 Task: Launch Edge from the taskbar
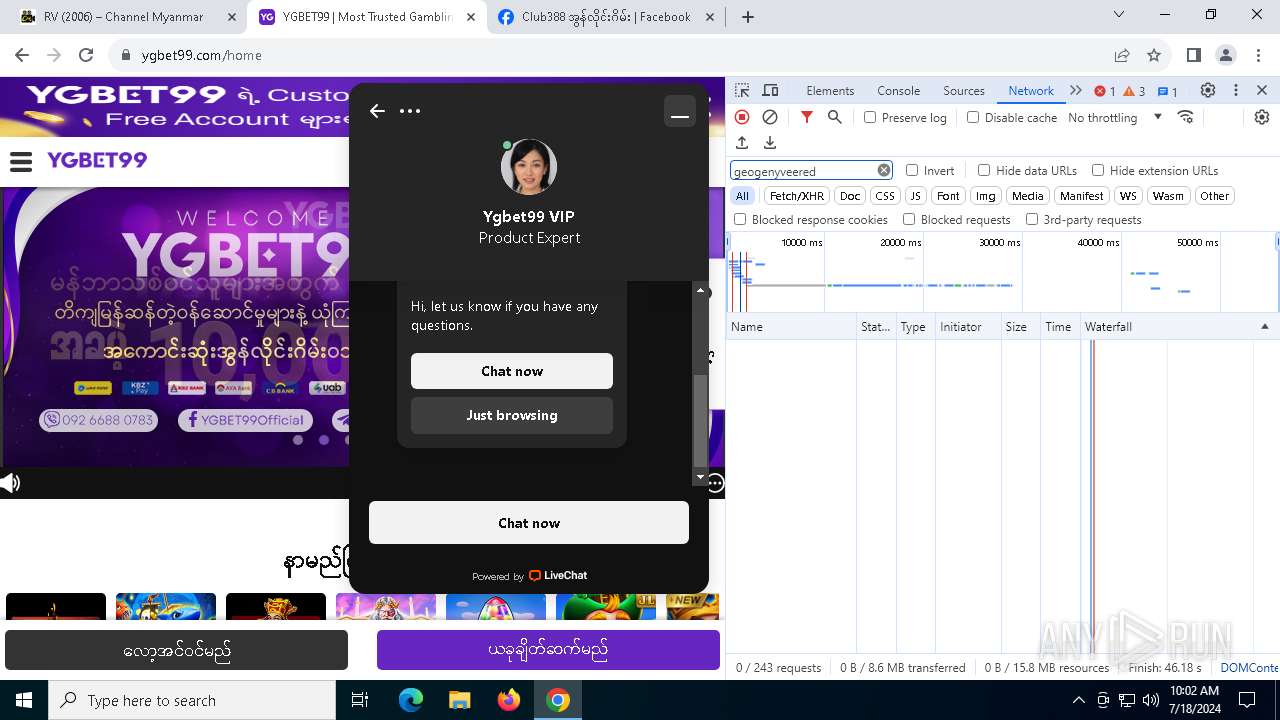(x=411, y=700)
